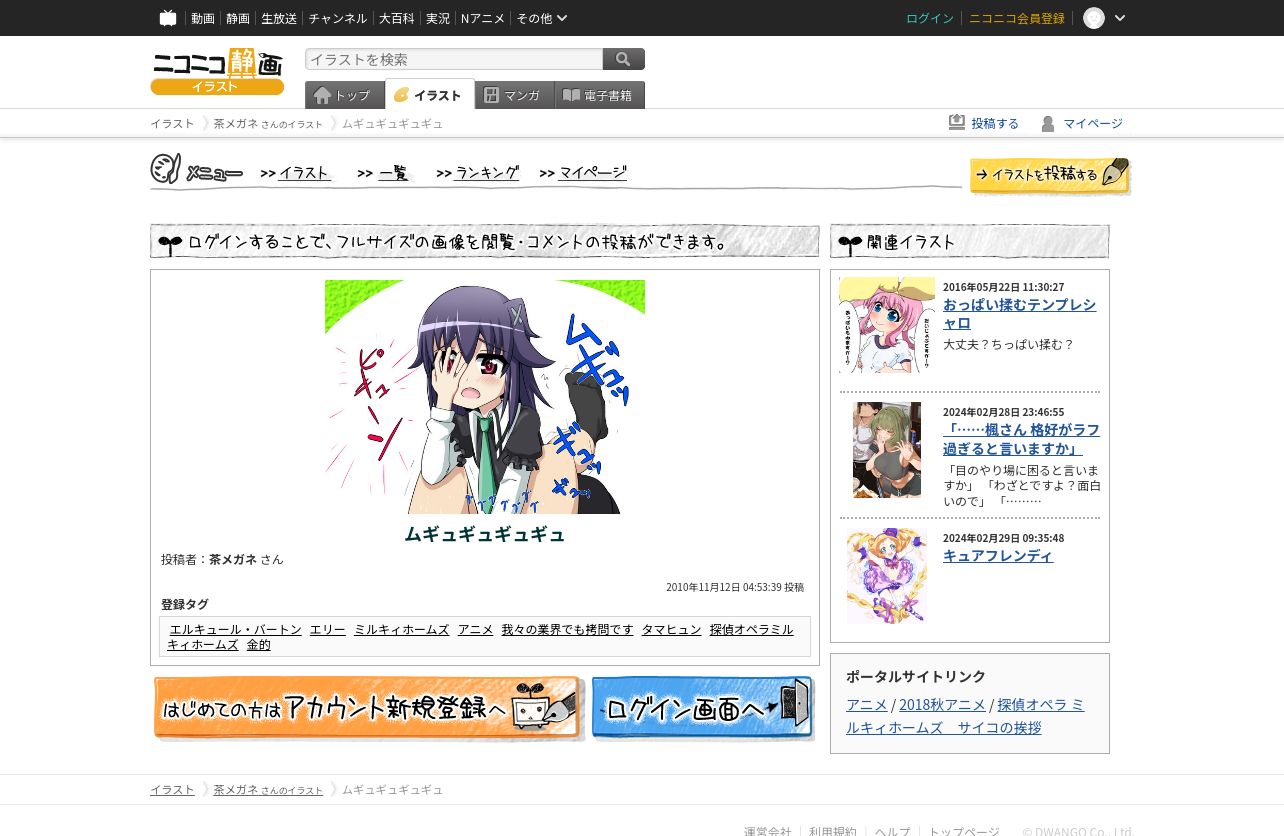Switch to the イラスト tab
The image size is (1284, 836).
coord(430,95)
